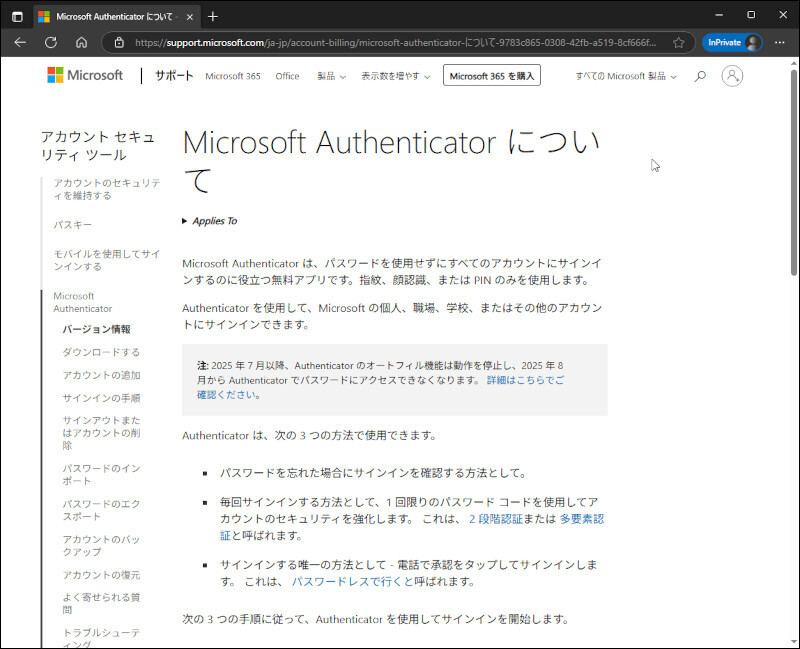This screenshot has width=800, height=649.
Task: Open モバイルを使用してサインインする sidebar item
Action: [x=107, y=260]
